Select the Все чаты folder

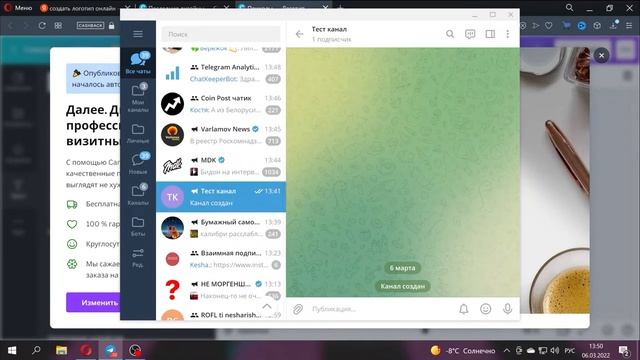point(138,63)
